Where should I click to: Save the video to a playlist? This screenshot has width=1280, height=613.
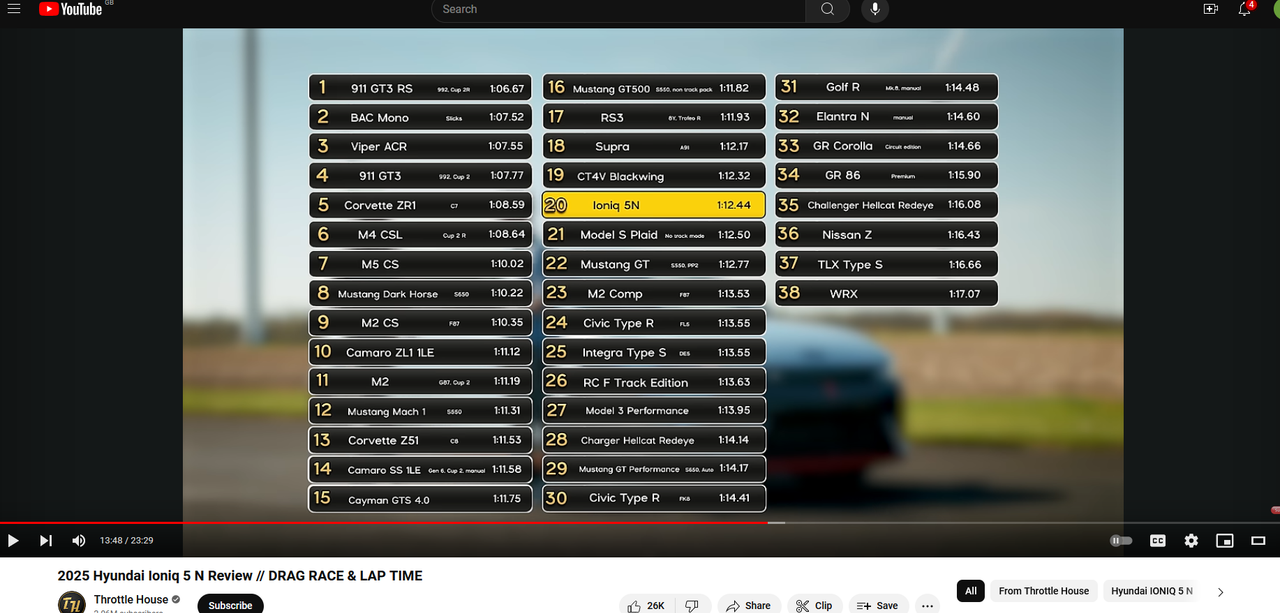[877, 605]
